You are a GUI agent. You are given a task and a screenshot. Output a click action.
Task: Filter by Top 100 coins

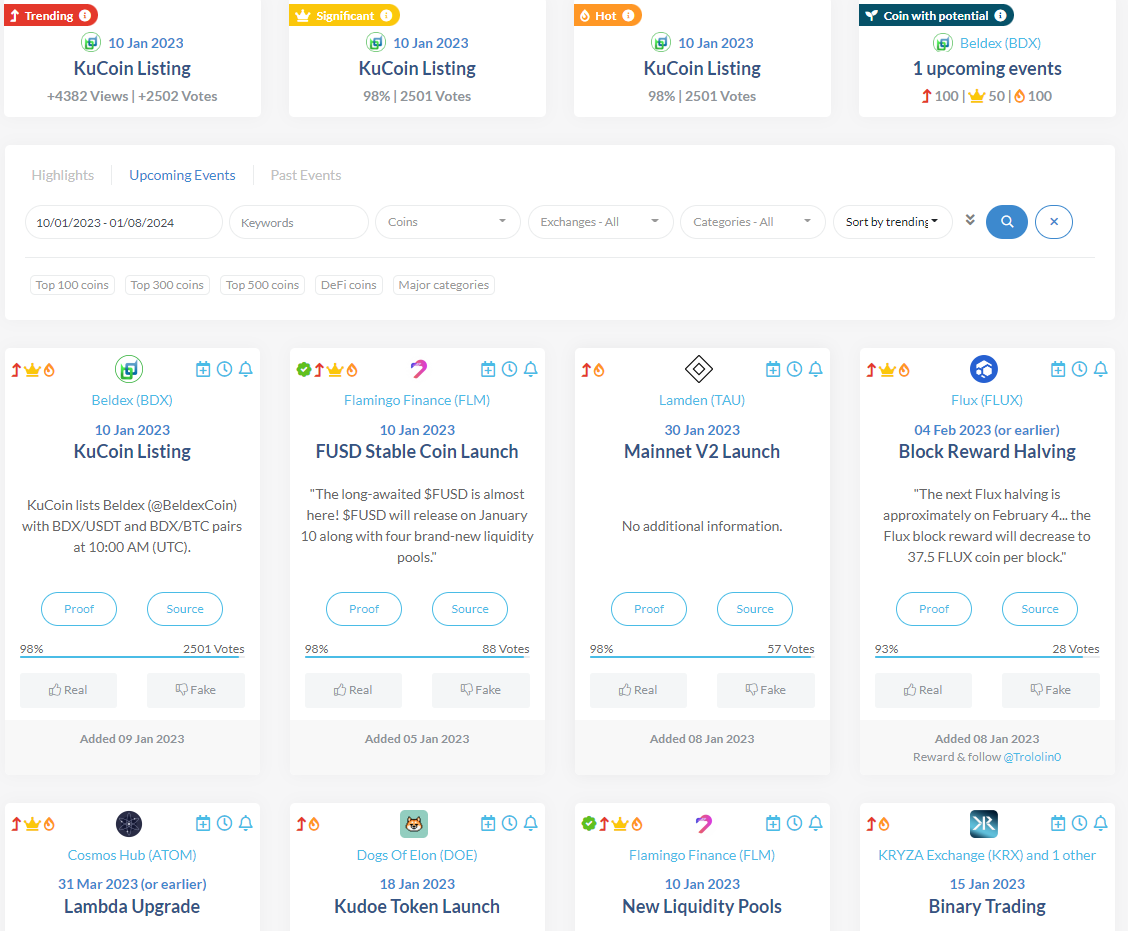click(72, 285)
